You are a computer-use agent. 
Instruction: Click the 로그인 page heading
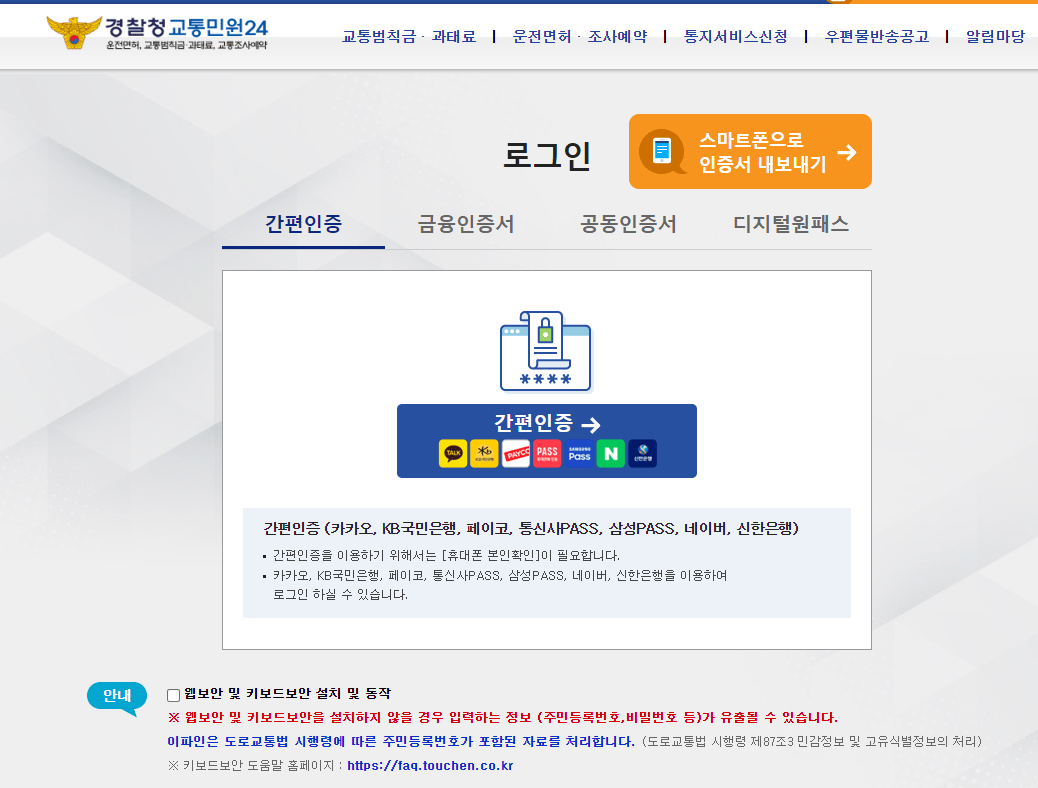pos(547,156)
